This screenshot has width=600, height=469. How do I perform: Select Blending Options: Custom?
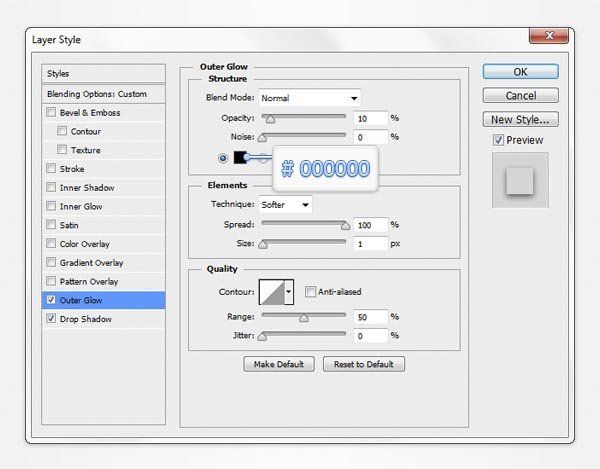tap(103, 94)
